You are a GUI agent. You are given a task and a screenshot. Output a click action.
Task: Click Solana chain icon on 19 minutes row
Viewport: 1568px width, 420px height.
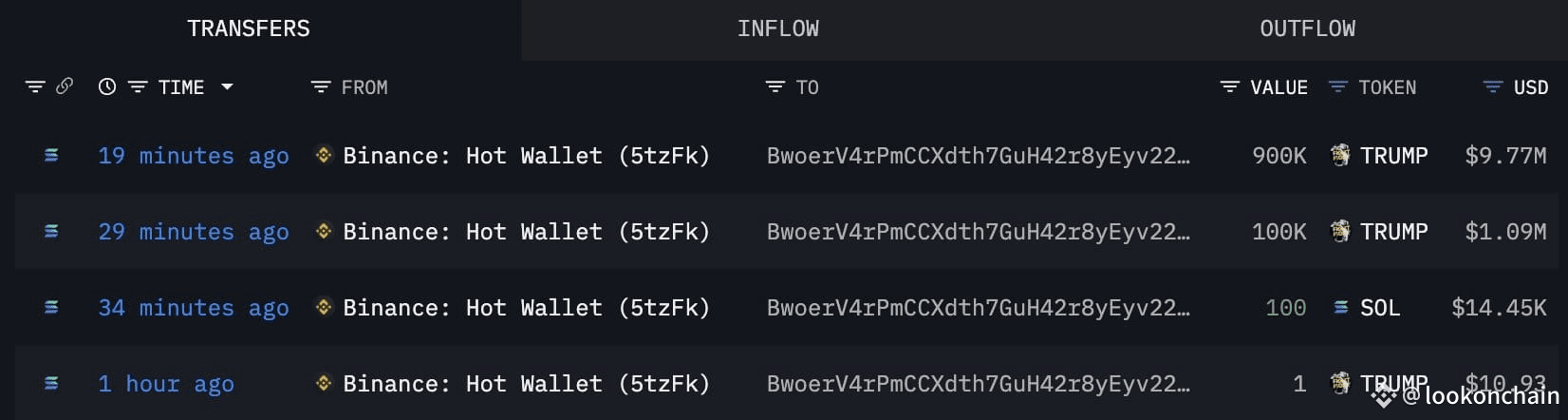pos(51,155)
